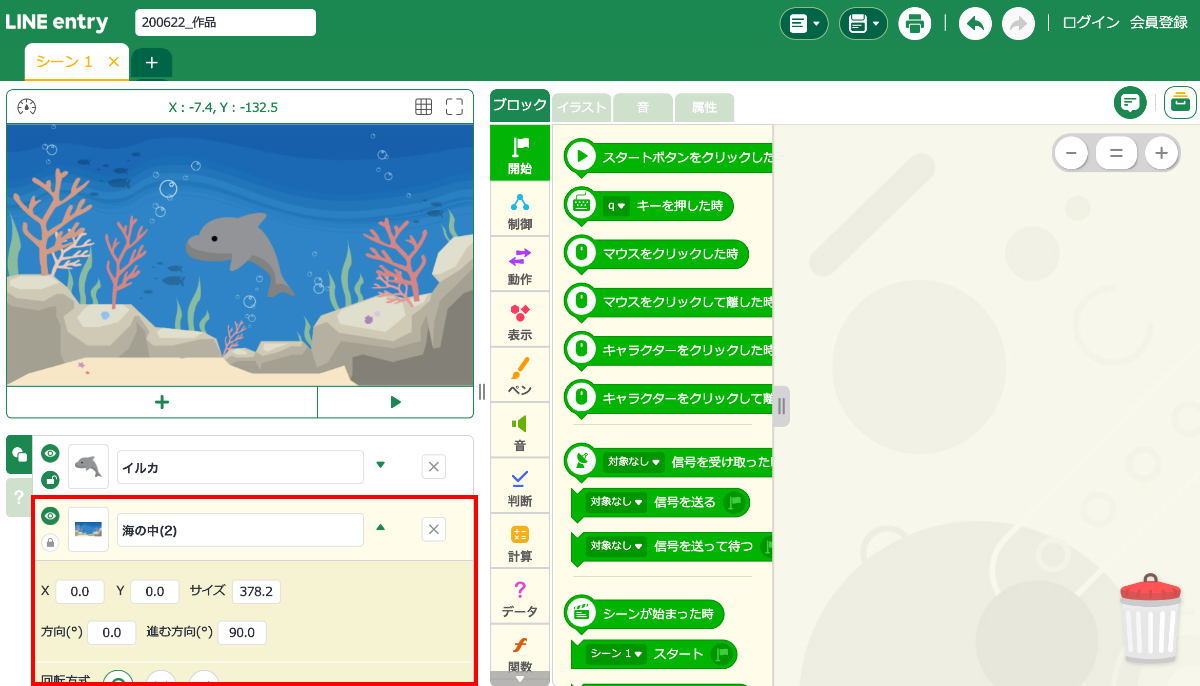Unlock the 海の中(2) object
Viewport: 1200px width, 686px height.
tap(50, 543)
